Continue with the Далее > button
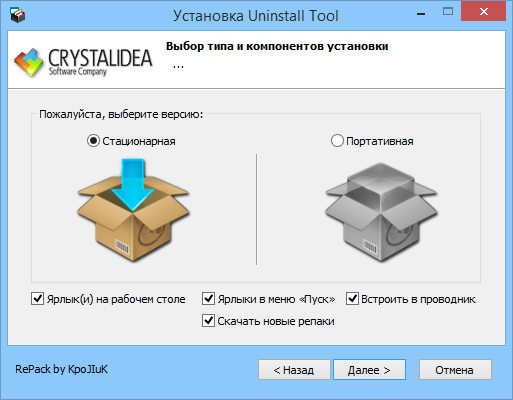Screen dimensions: 513x400 pyautogui.click(x=369, y=370)
